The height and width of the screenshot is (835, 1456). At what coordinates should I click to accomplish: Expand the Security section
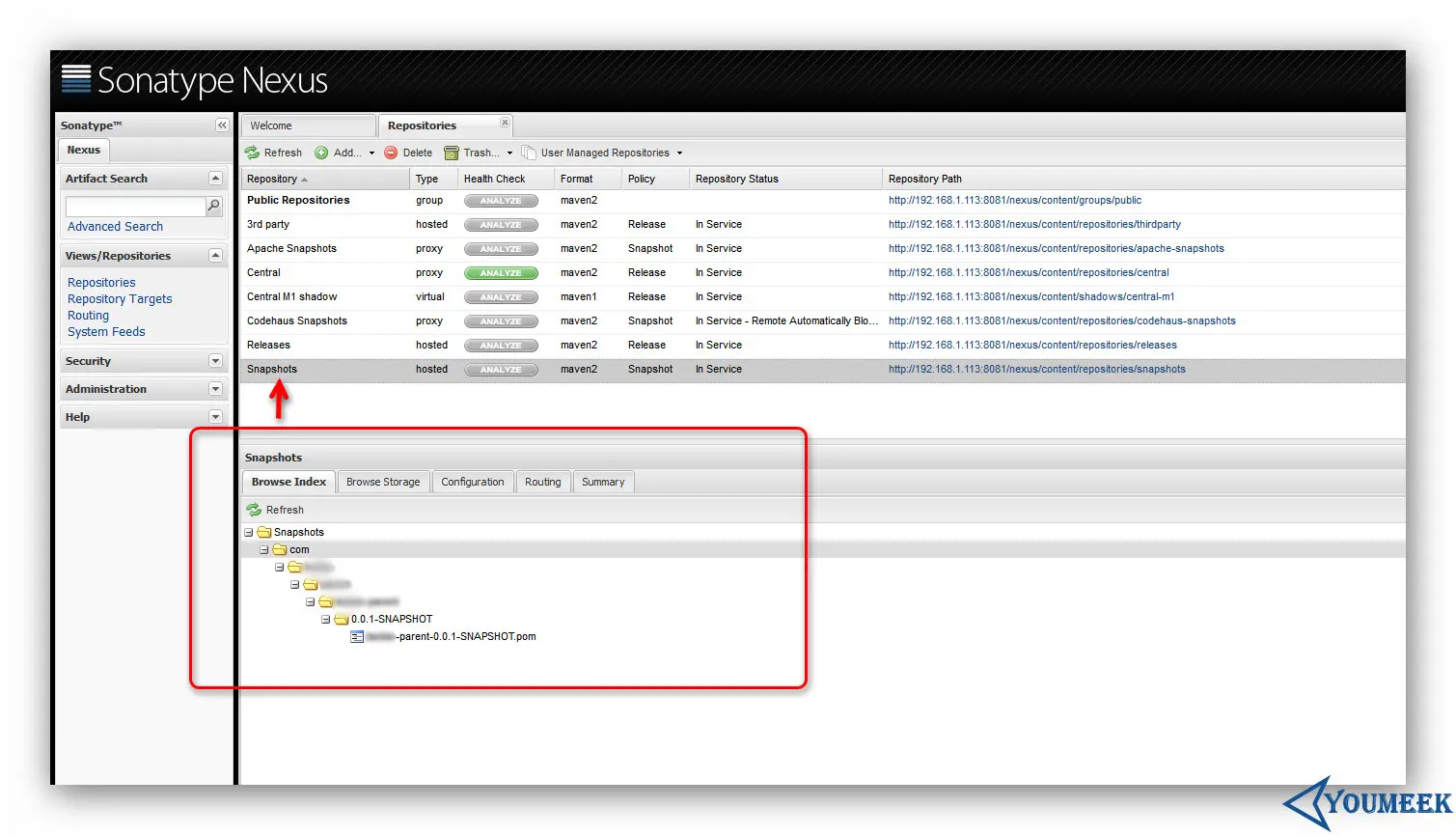pos(215,361)
